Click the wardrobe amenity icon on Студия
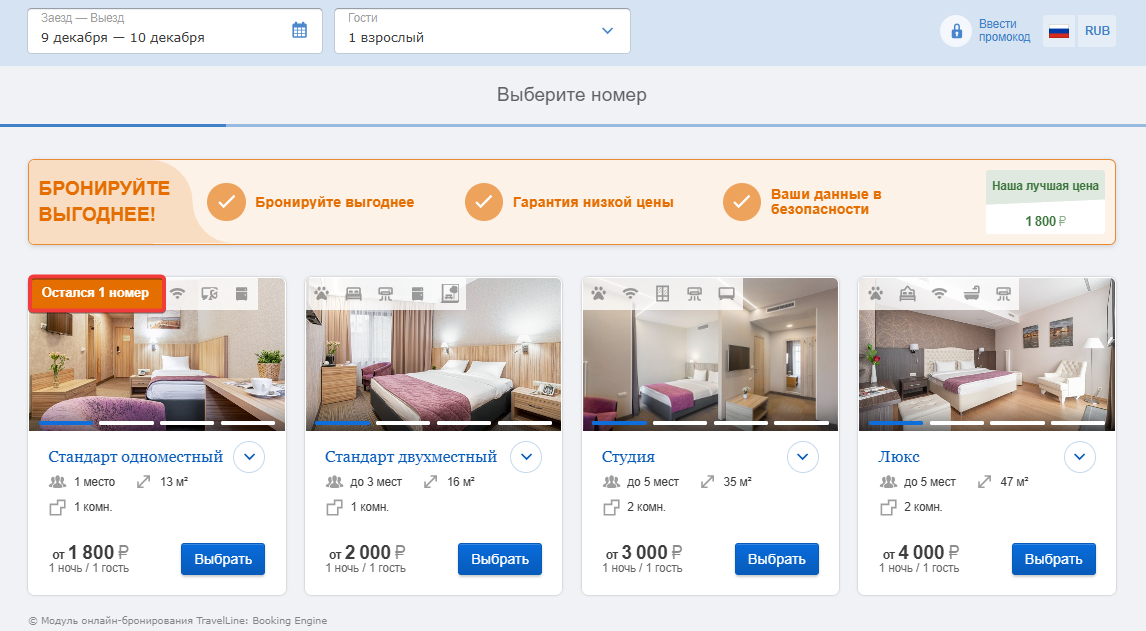The image size is (1146, 631). (662, 294)
